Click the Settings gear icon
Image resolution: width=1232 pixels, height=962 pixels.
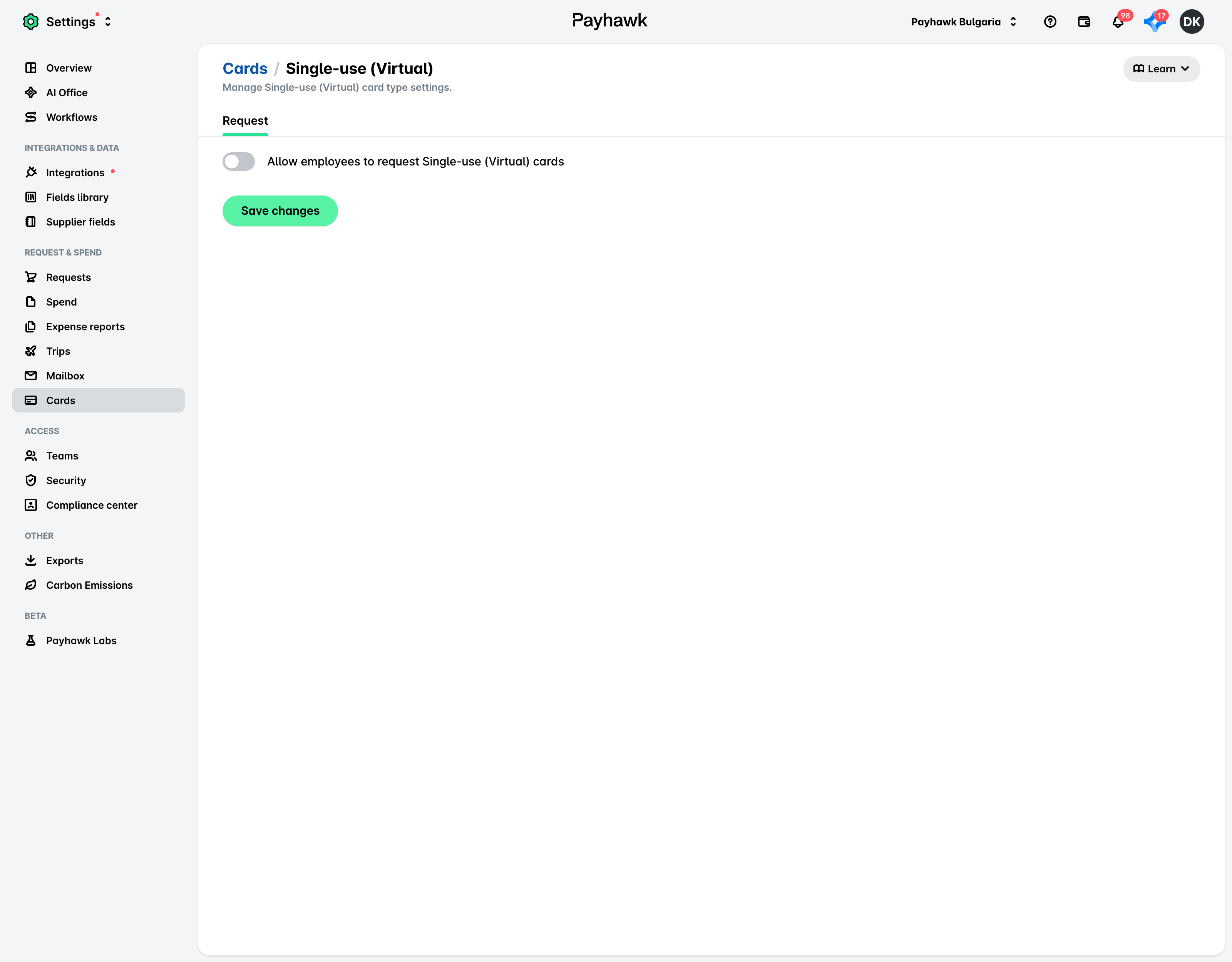point(30,22)
